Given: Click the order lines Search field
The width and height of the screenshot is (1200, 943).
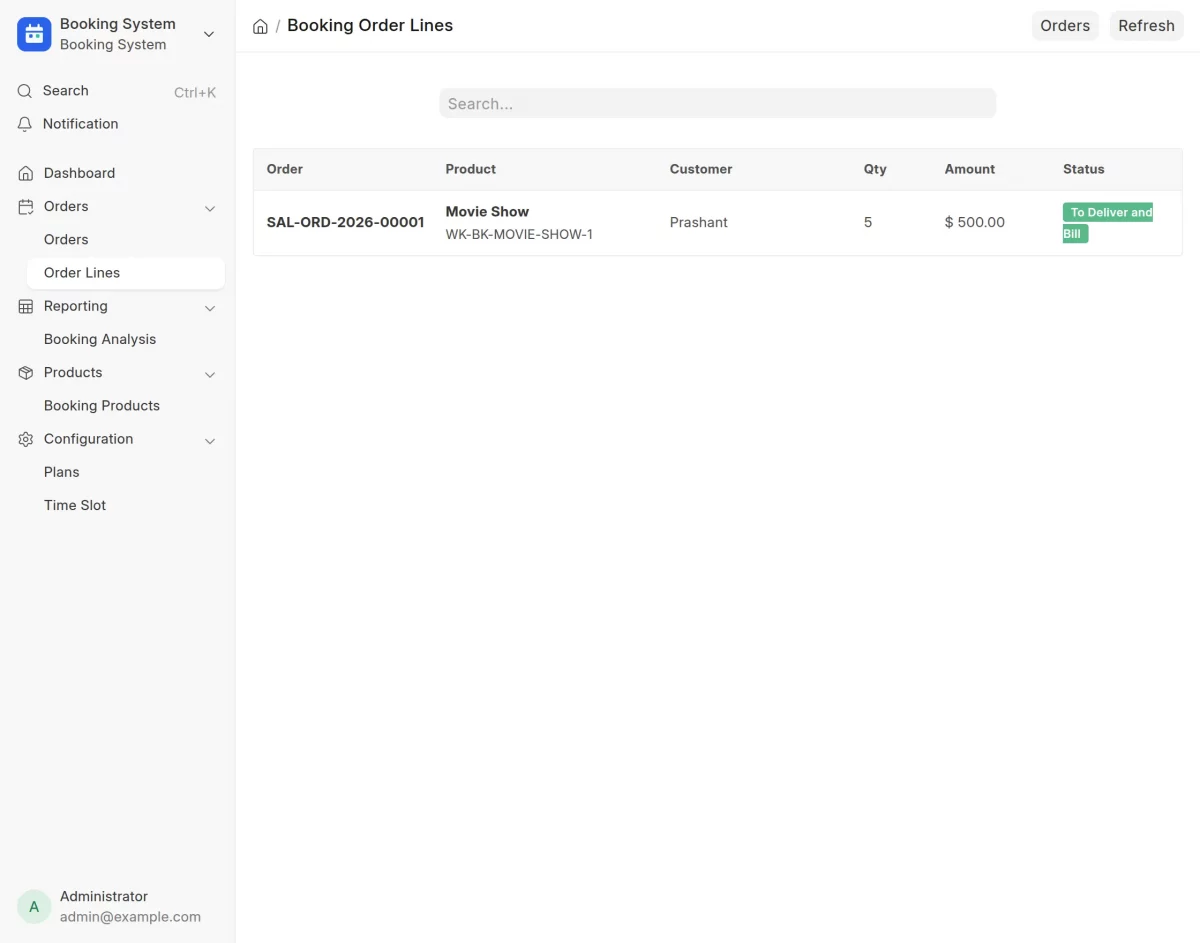Looking at the screenshot, I should 718,103.
